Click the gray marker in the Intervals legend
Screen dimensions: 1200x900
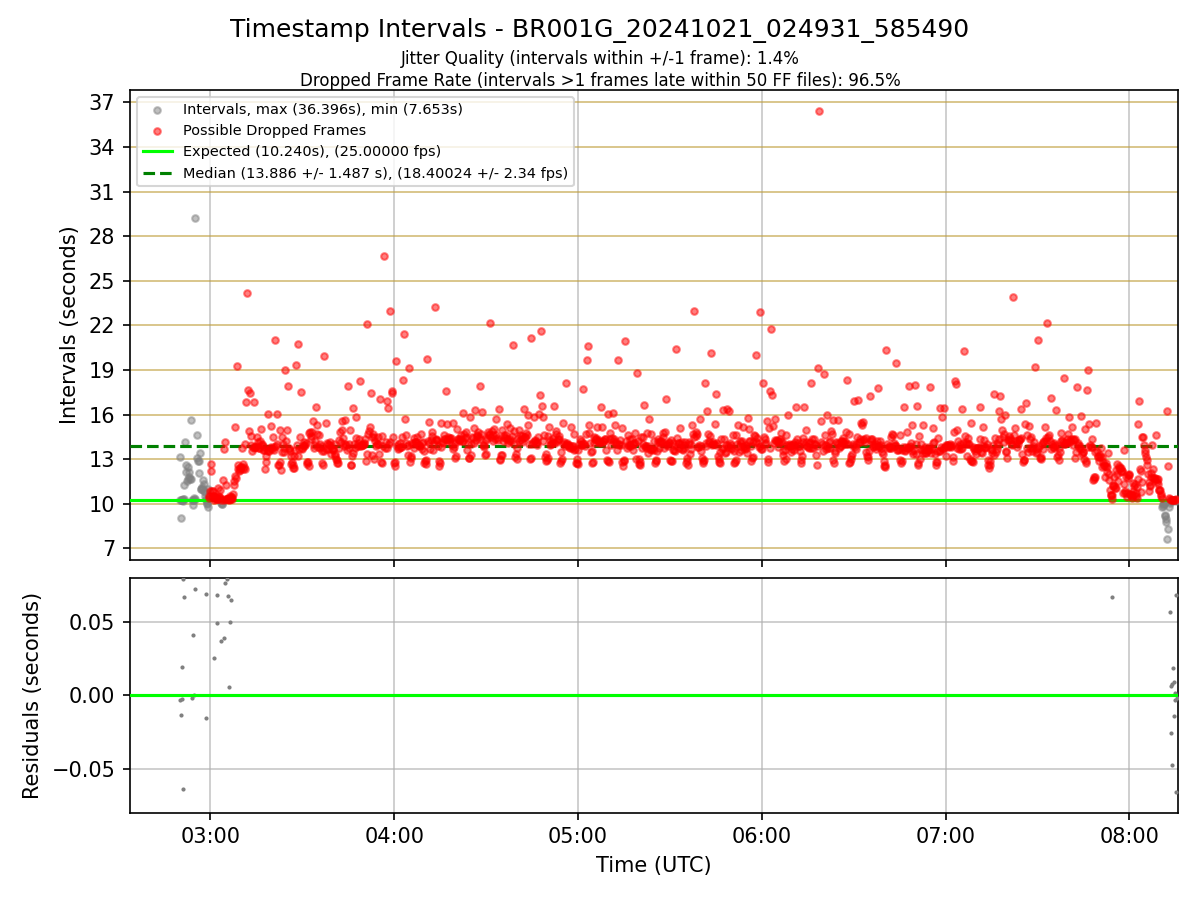(158, 109)
